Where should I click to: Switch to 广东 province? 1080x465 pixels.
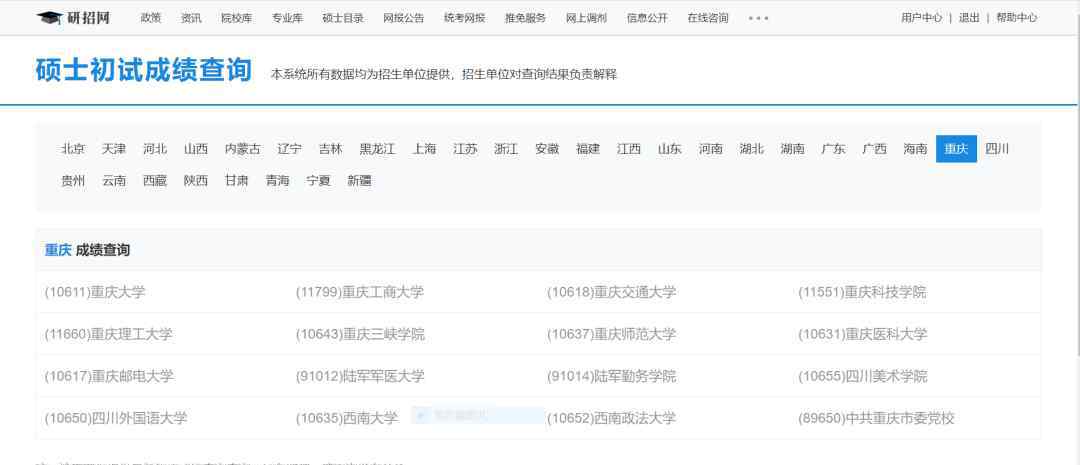pos(833,149)
